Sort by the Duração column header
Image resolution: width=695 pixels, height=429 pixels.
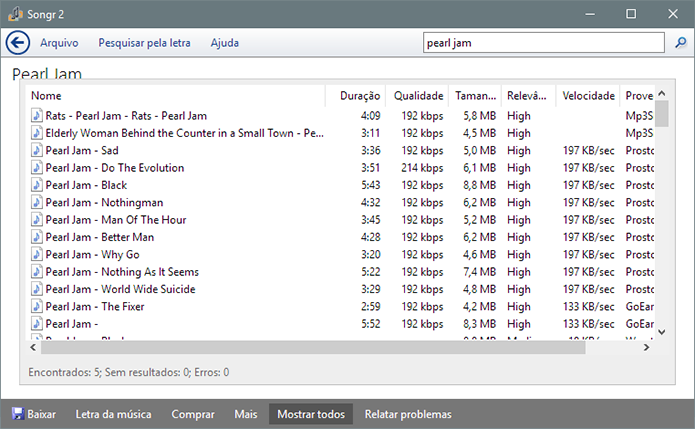pyautogui.click(x=355, y=96)
